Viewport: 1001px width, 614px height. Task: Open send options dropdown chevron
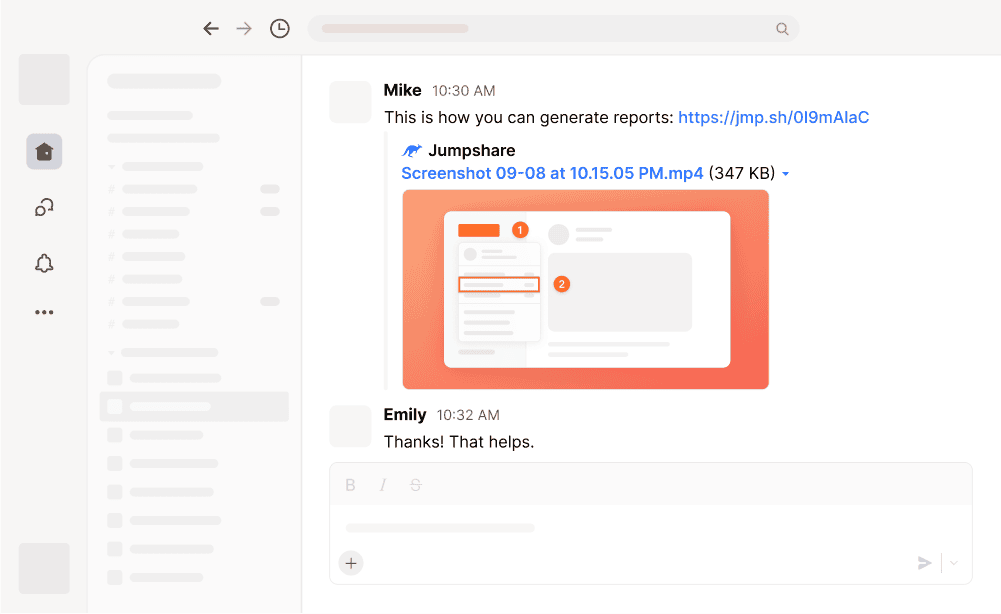pyautogui.click(x=954, y=563)
